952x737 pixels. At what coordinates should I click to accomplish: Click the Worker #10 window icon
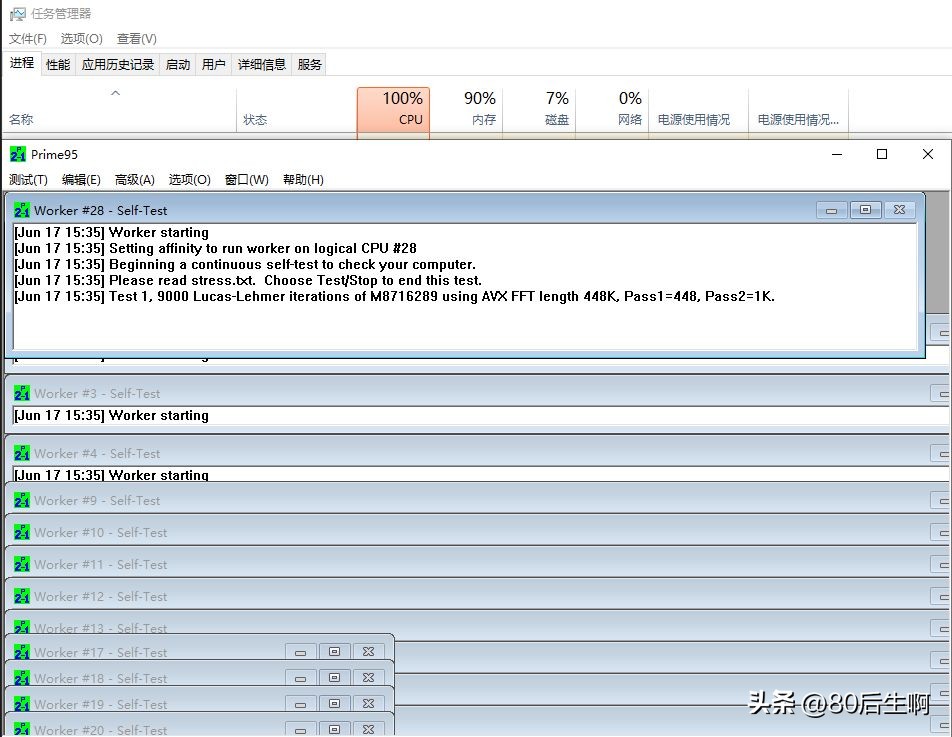pos(21,532)
